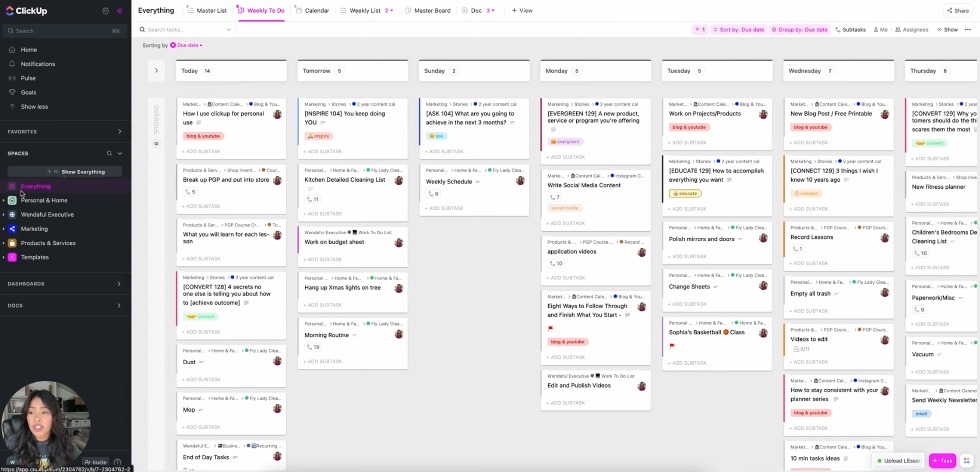Click the Share button
This screenshot has height=472, width=980.
tap(958, 11)
